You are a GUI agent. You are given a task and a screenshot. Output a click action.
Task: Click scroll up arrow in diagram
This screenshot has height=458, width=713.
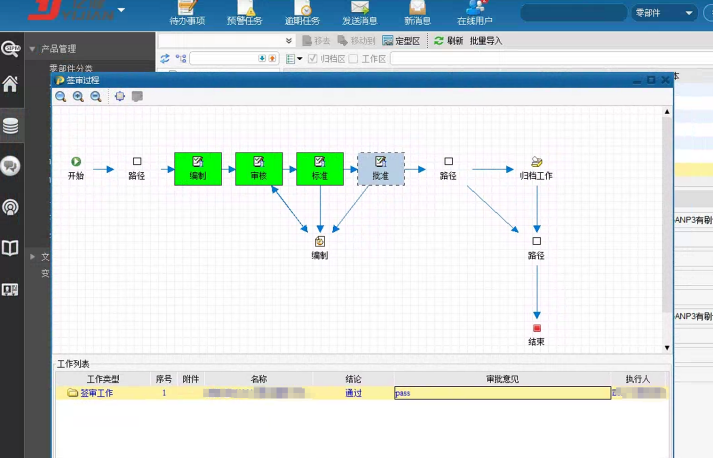667,111
